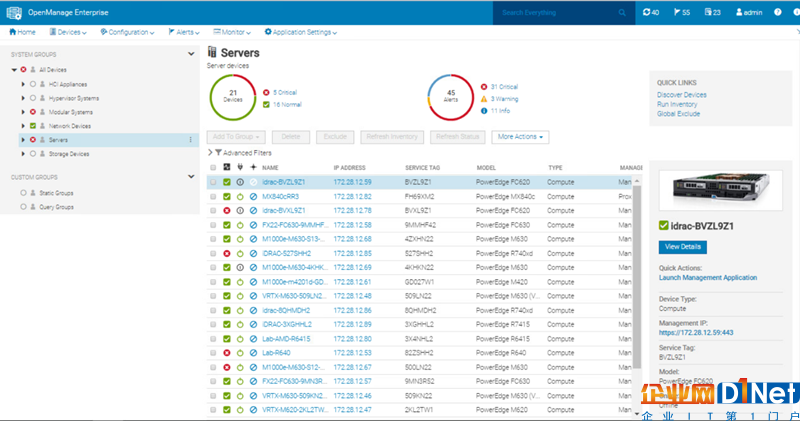Click the servers table vertical scrollbar
The height and width of the screenshot is (421, 800).
(x=637, y=276)
